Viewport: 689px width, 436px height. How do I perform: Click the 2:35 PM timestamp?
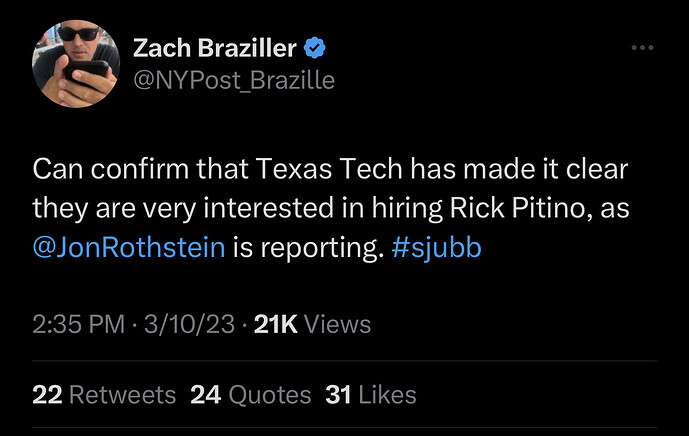point(75,324)
